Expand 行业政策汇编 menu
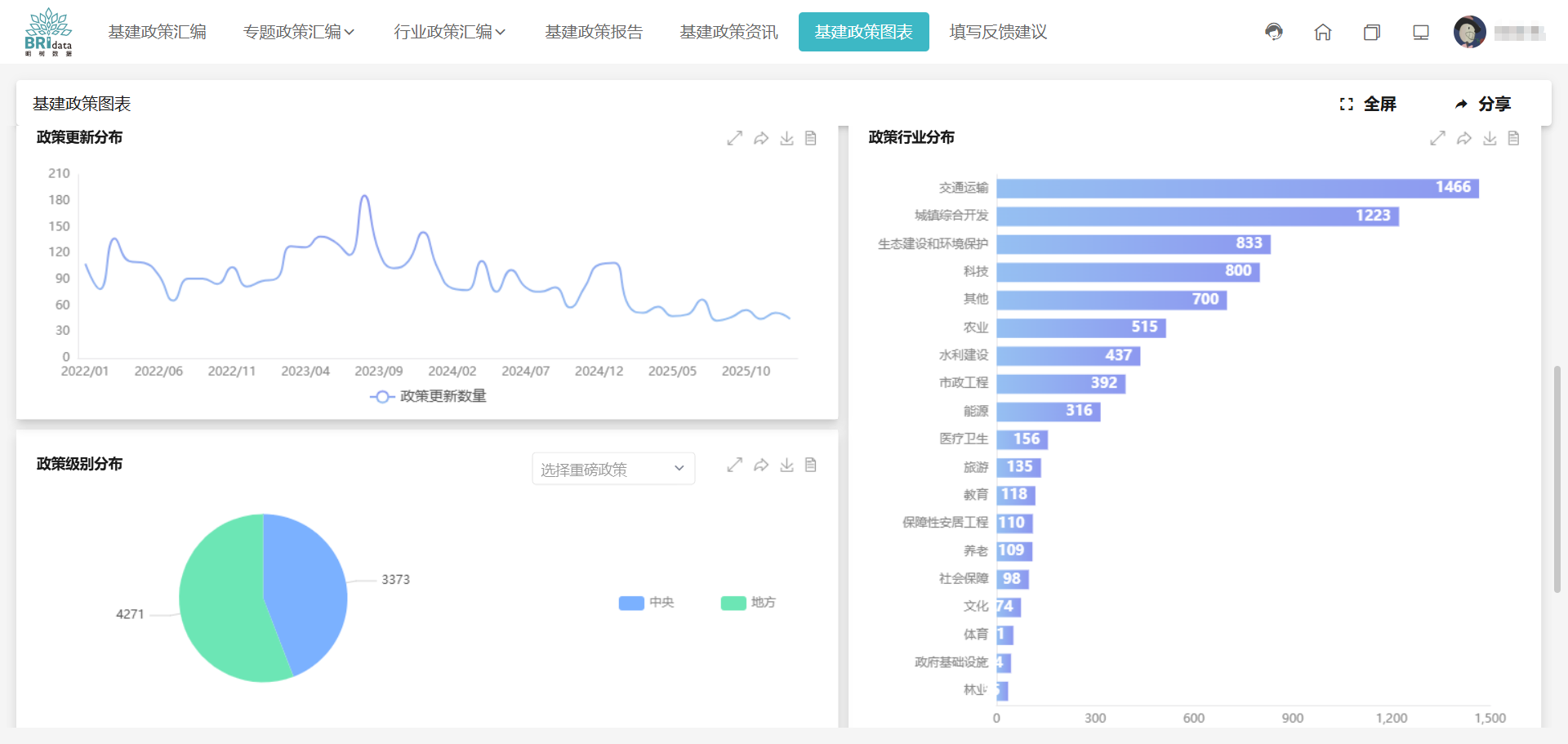The image size is (1568, 744). point(450,32)
